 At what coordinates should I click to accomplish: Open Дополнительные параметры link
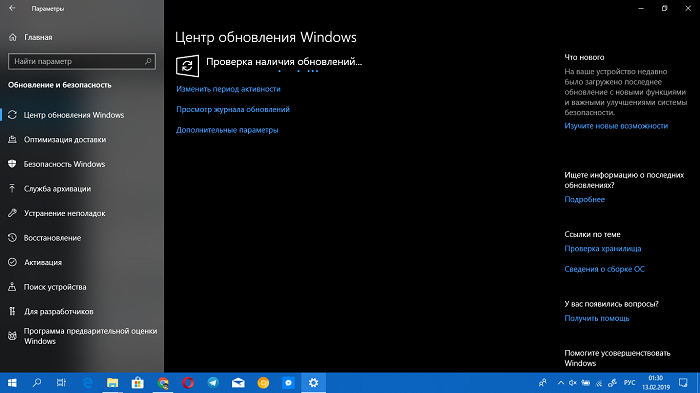click(x=227, y=130)
